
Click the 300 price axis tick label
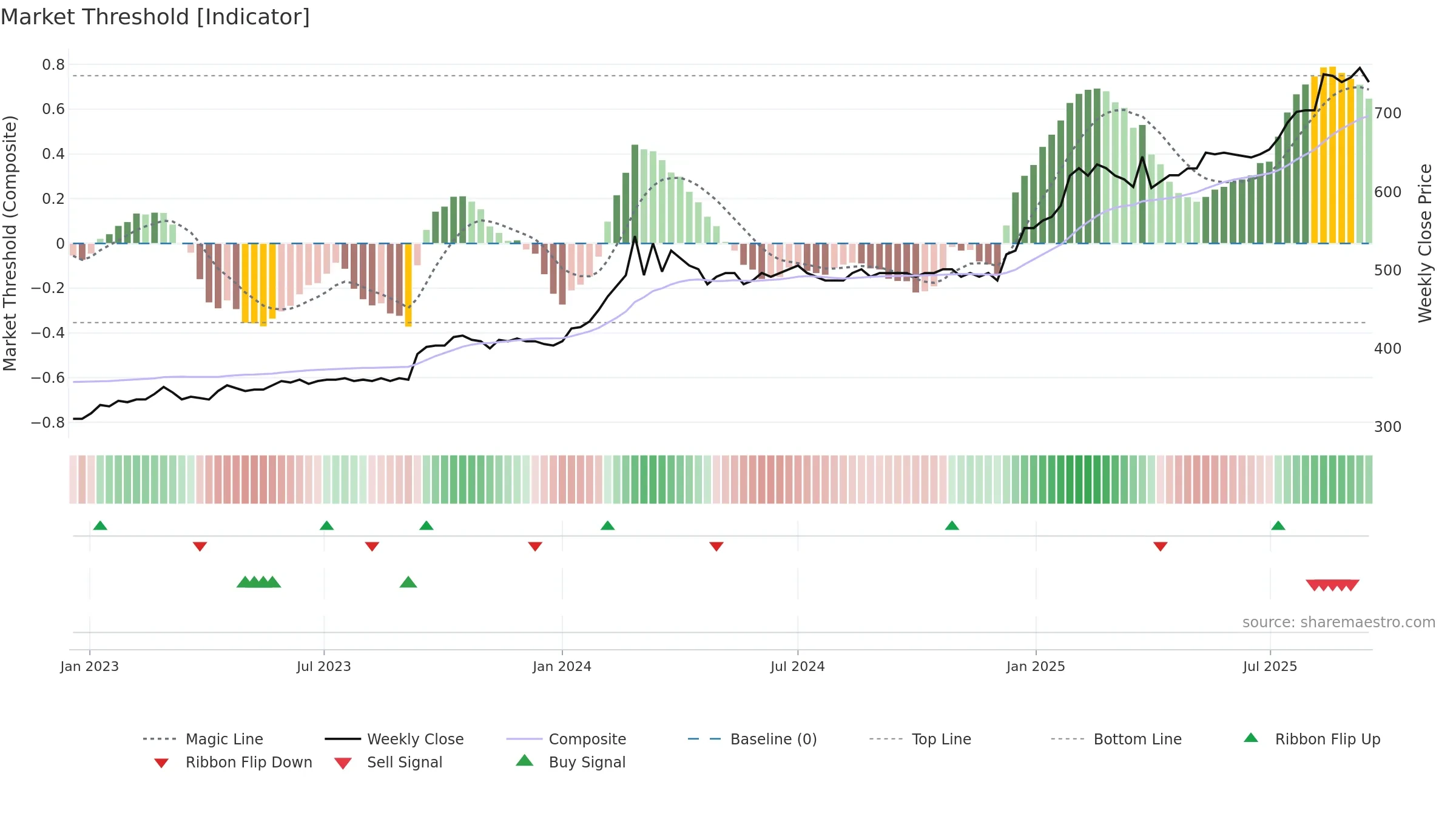pos(1388,426)
